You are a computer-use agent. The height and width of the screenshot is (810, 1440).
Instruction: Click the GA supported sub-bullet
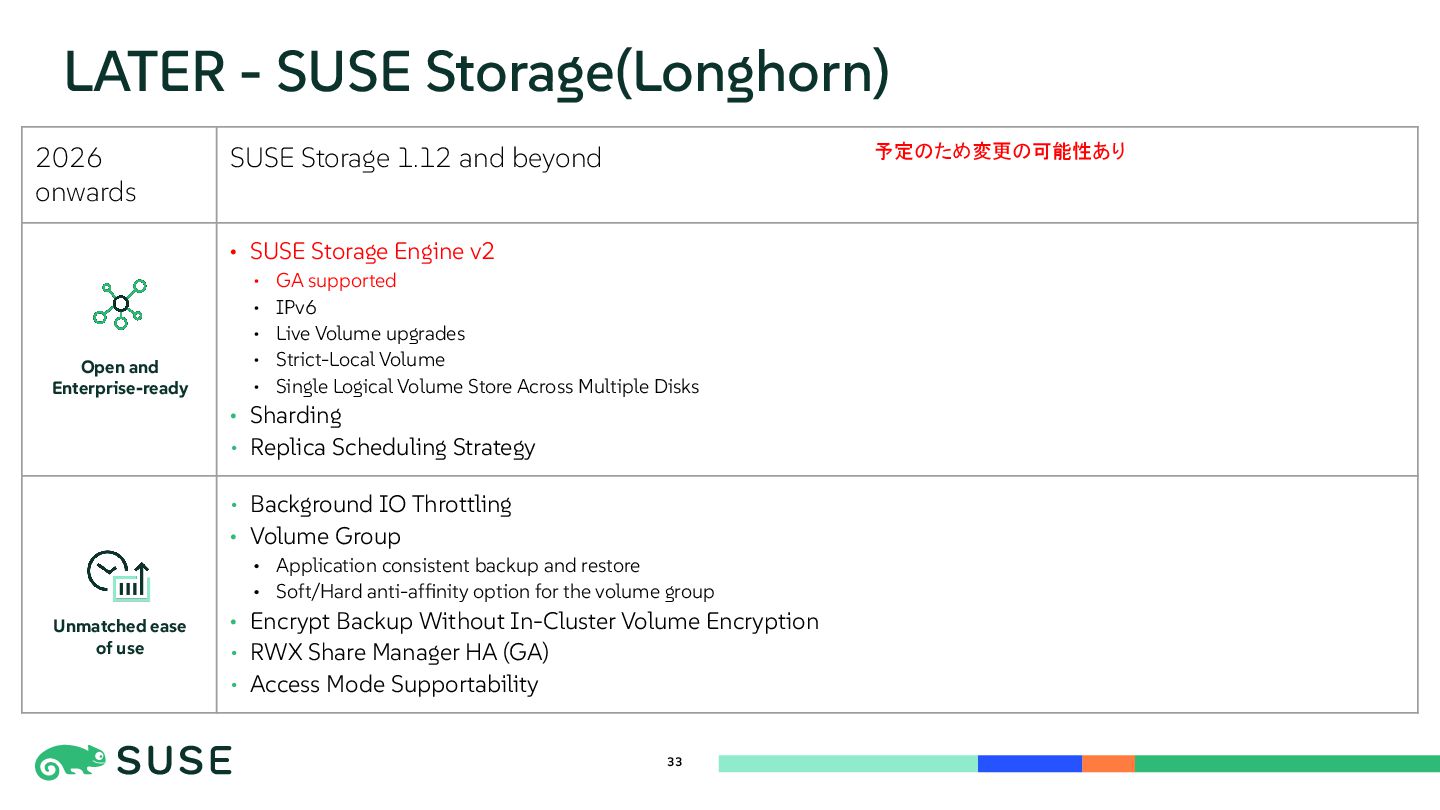click(336, 281)
